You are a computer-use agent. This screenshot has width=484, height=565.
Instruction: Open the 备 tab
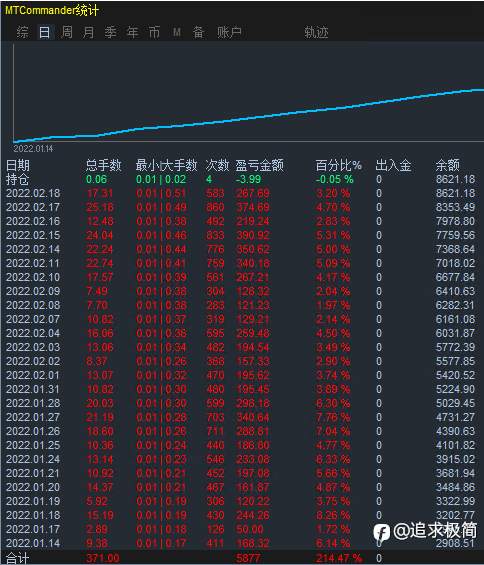(199, 32)
